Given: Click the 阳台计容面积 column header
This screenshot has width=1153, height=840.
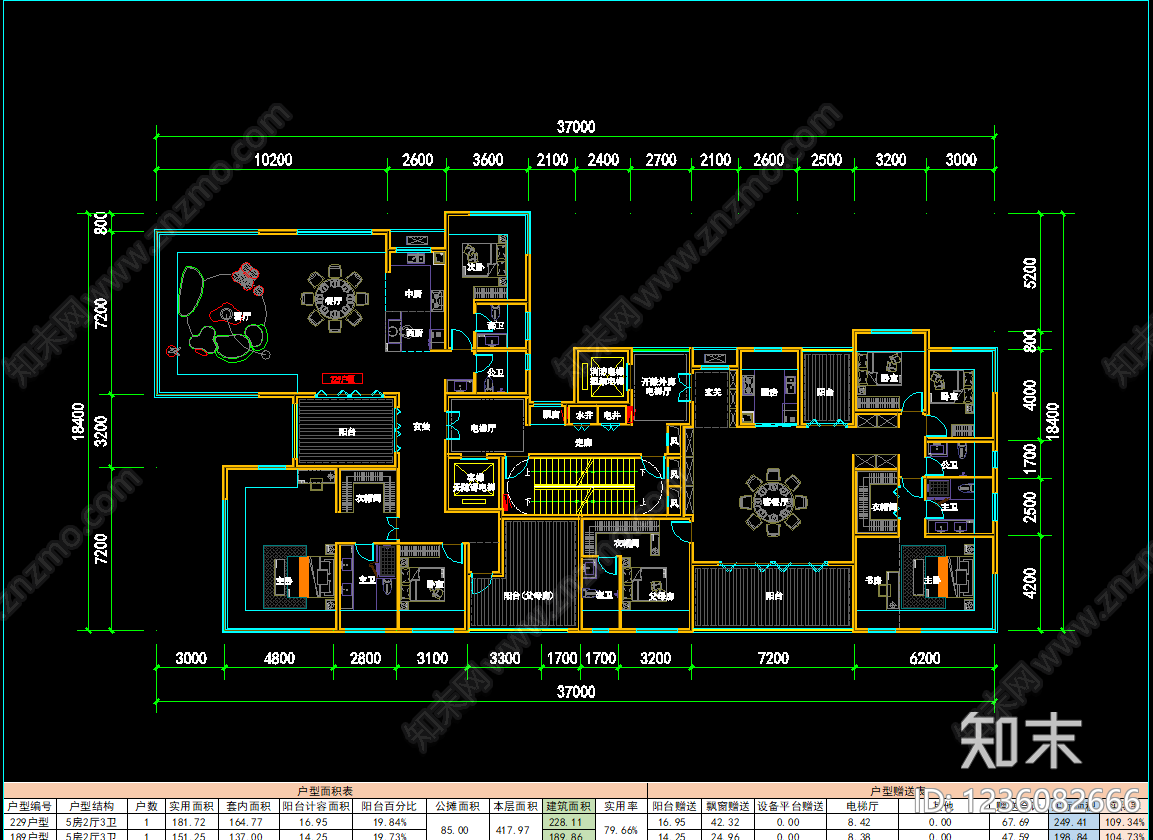Looking at the screenshot, I should coord(316,806).
